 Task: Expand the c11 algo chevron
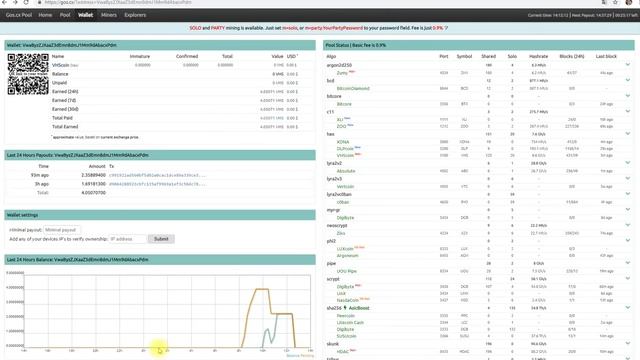(x=628, y=111)
